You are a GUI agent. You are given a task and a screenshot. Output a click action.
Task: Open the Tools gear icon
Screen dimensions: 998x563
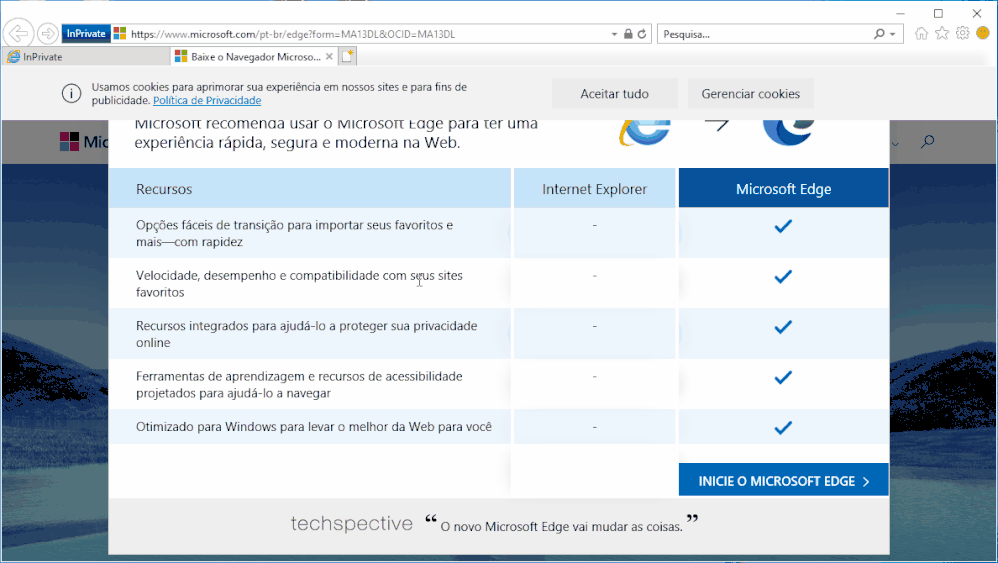(962, 33)
